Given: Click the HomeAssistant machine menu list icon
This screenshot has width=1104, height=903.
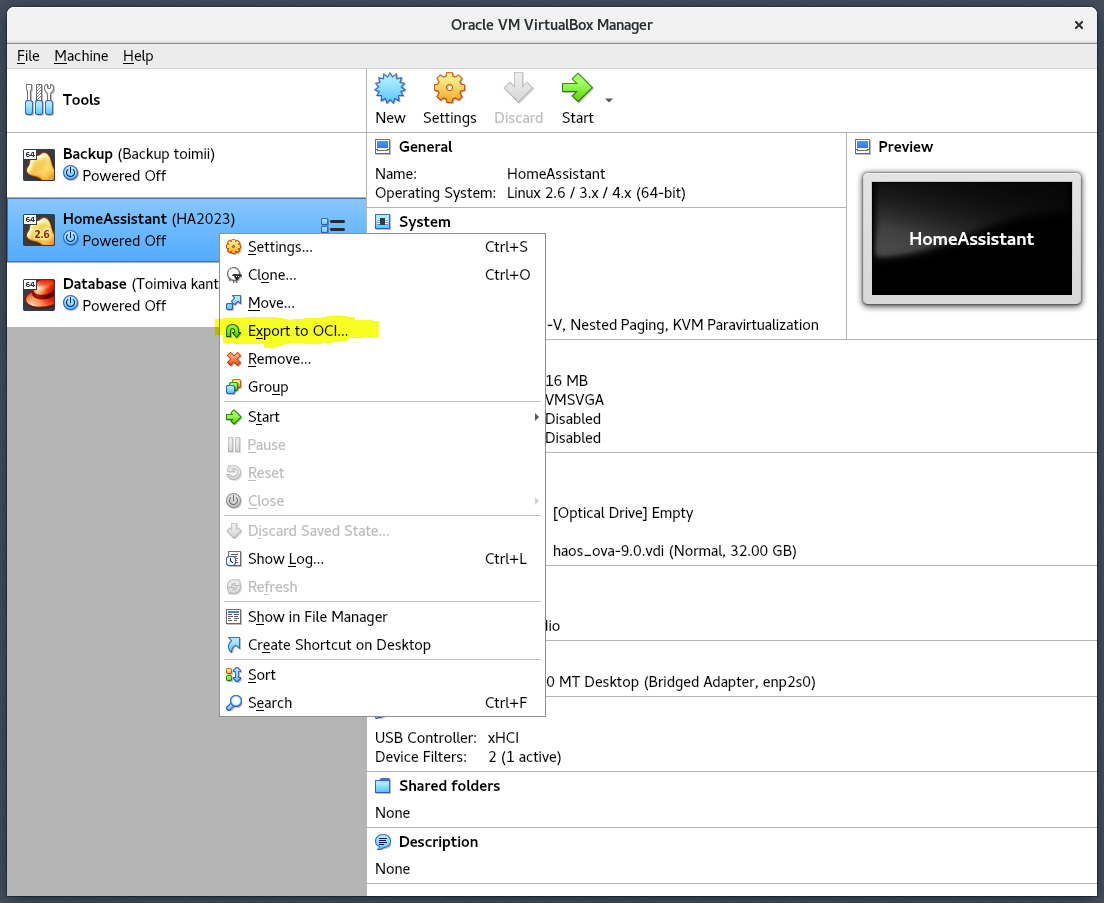Looking at the screenshot, I should click(333, 228).
